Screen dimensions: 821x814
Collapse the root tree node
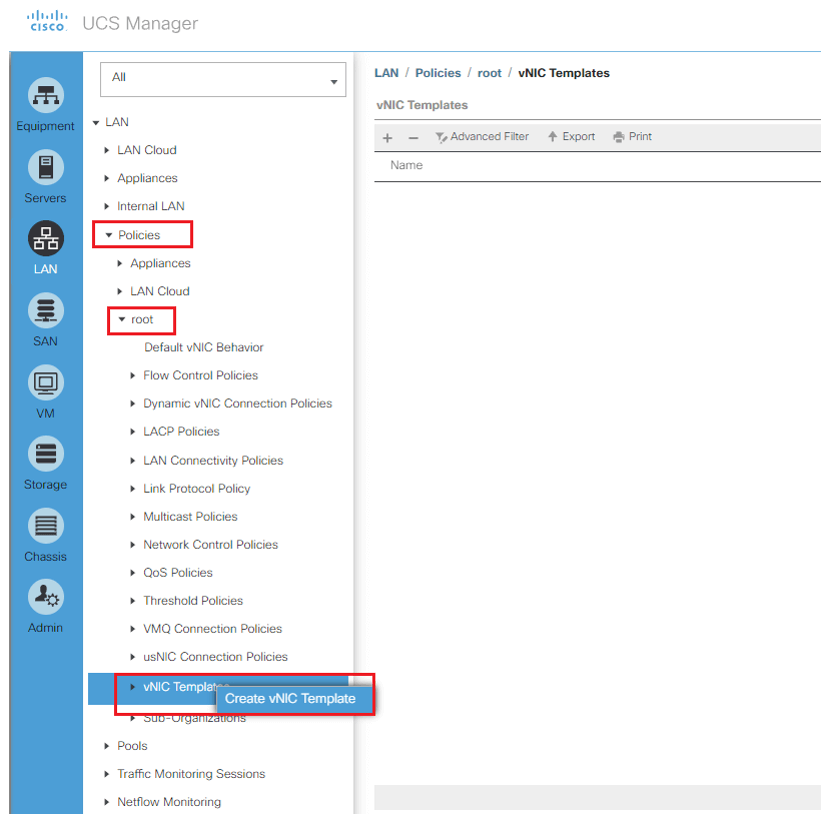[121, 319]
